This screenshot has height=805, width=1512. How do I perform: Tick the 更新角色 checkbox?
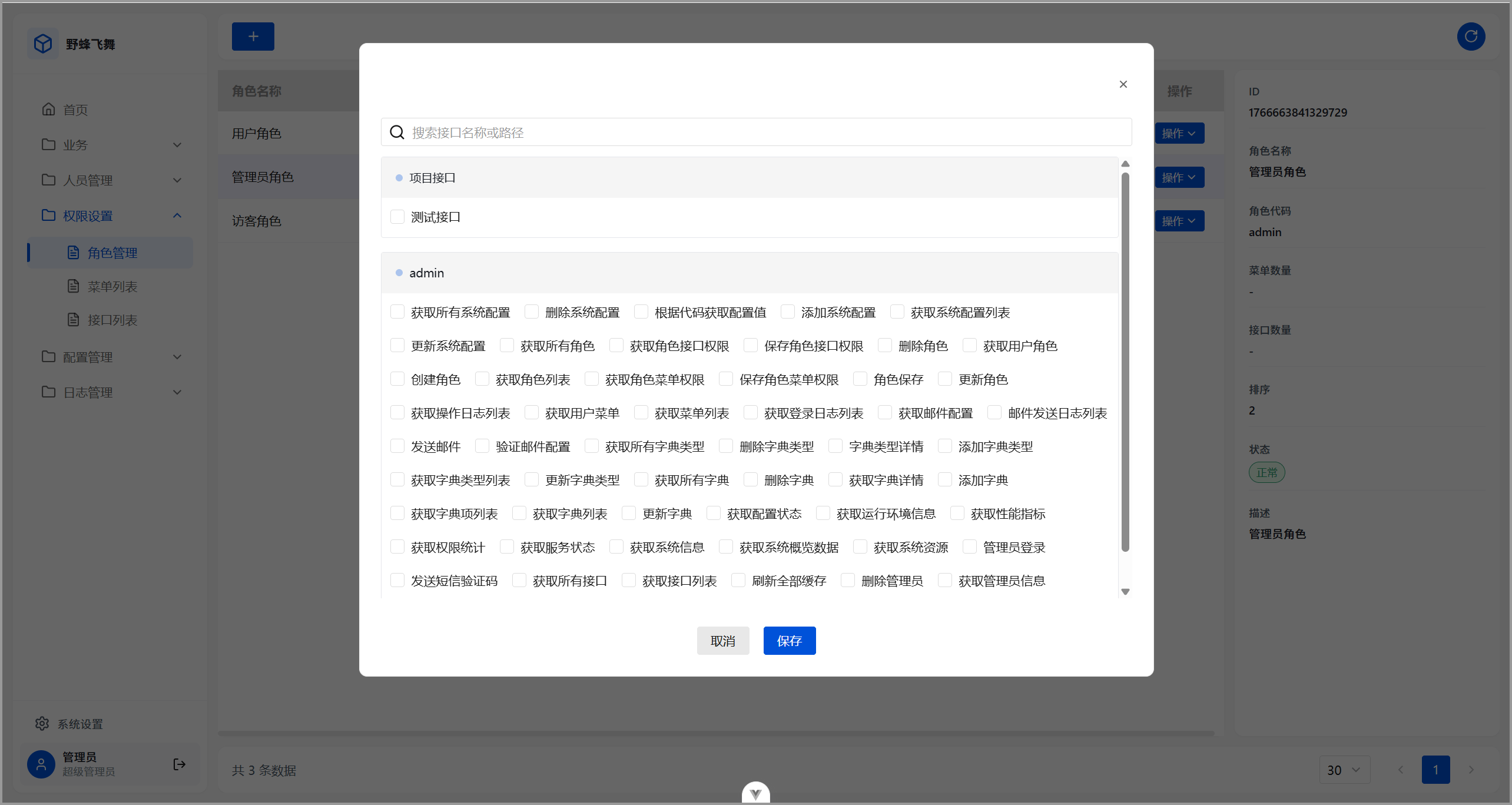click(945, 379)
